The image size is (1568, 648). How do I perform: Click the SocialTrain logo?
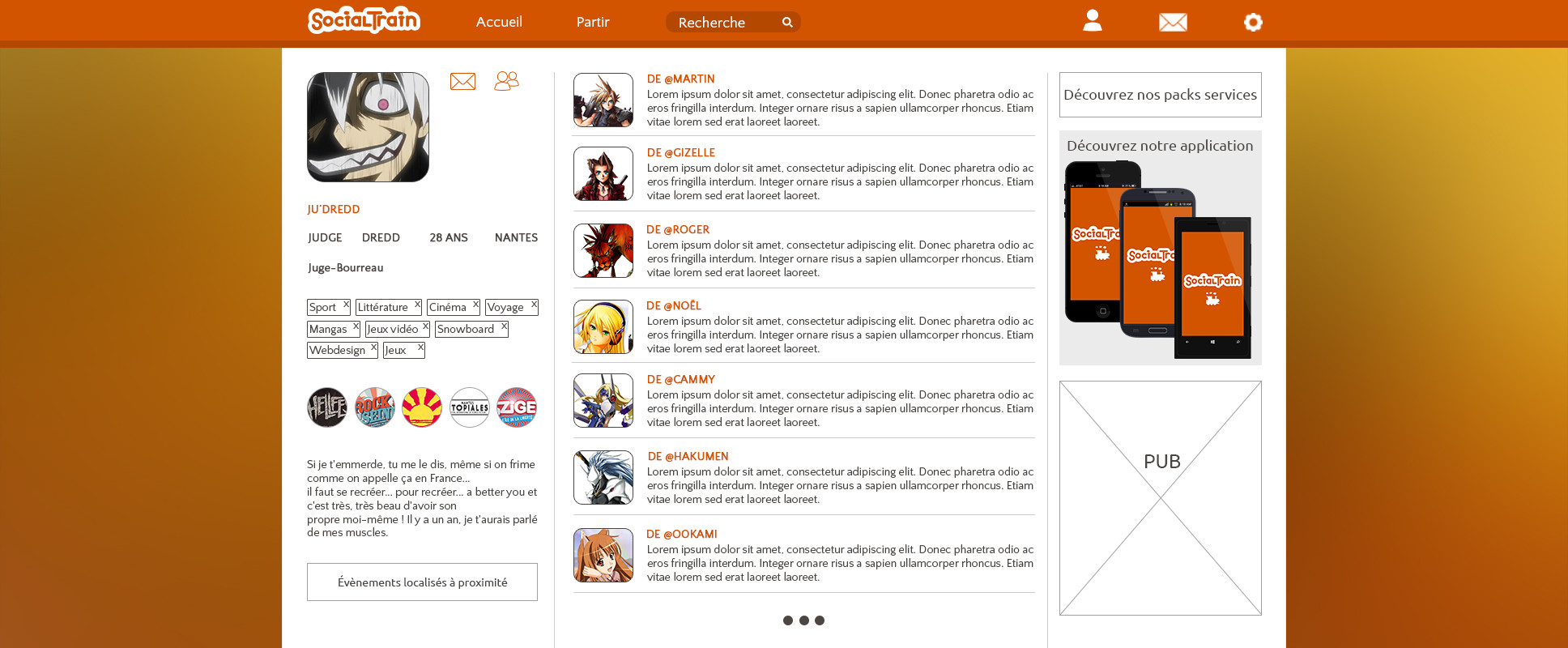coord(364,20)
